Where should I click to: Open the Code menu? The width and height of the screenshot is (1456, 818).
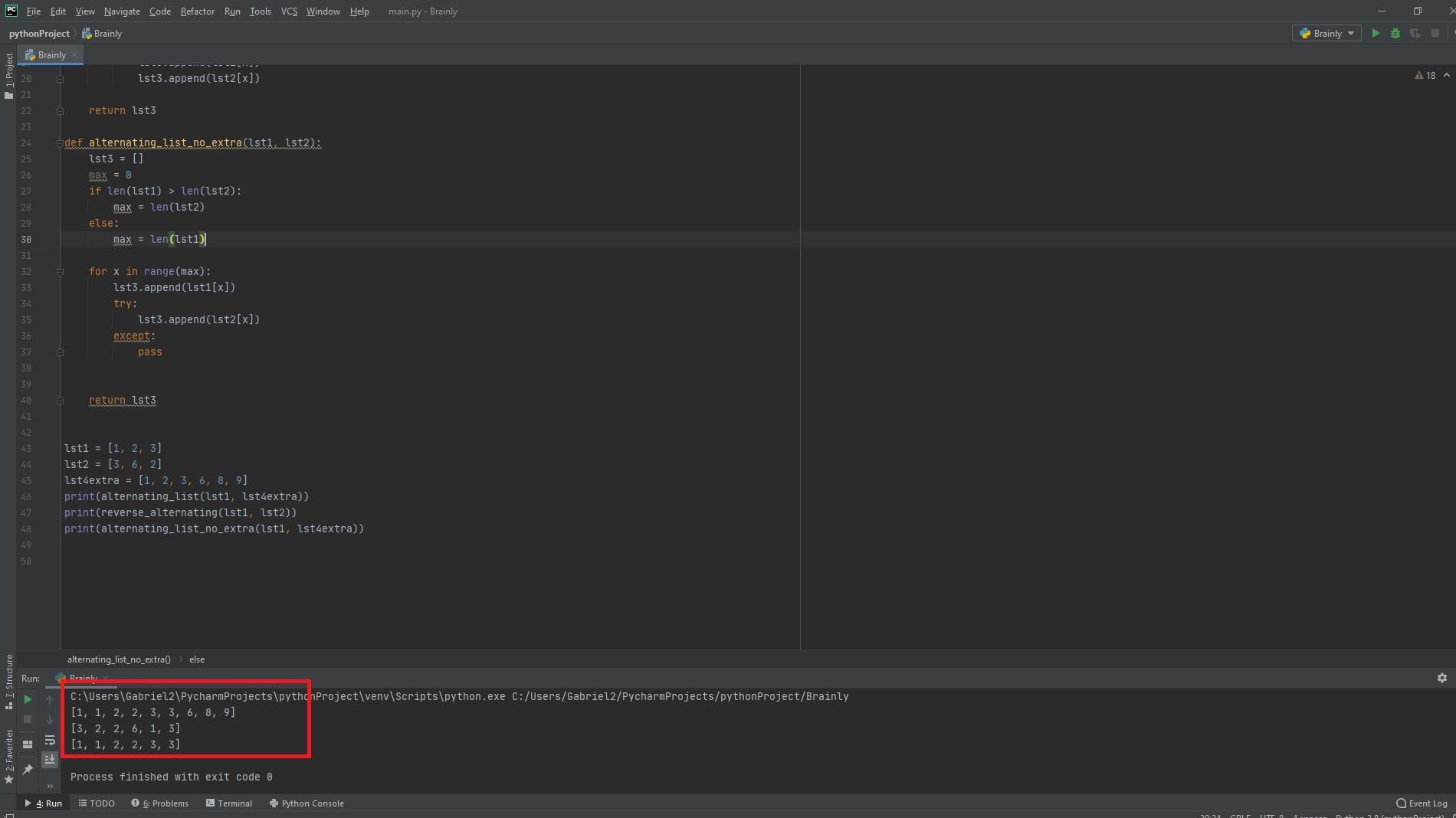160,11
